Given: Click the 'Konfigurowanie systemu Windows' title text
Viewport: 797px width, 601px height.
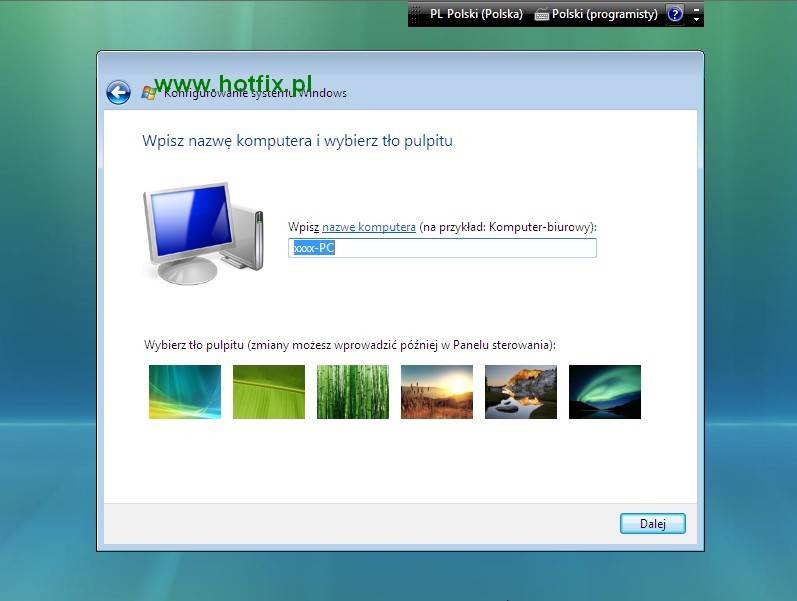Looking at the screenshot, I should tap(255, 93).
